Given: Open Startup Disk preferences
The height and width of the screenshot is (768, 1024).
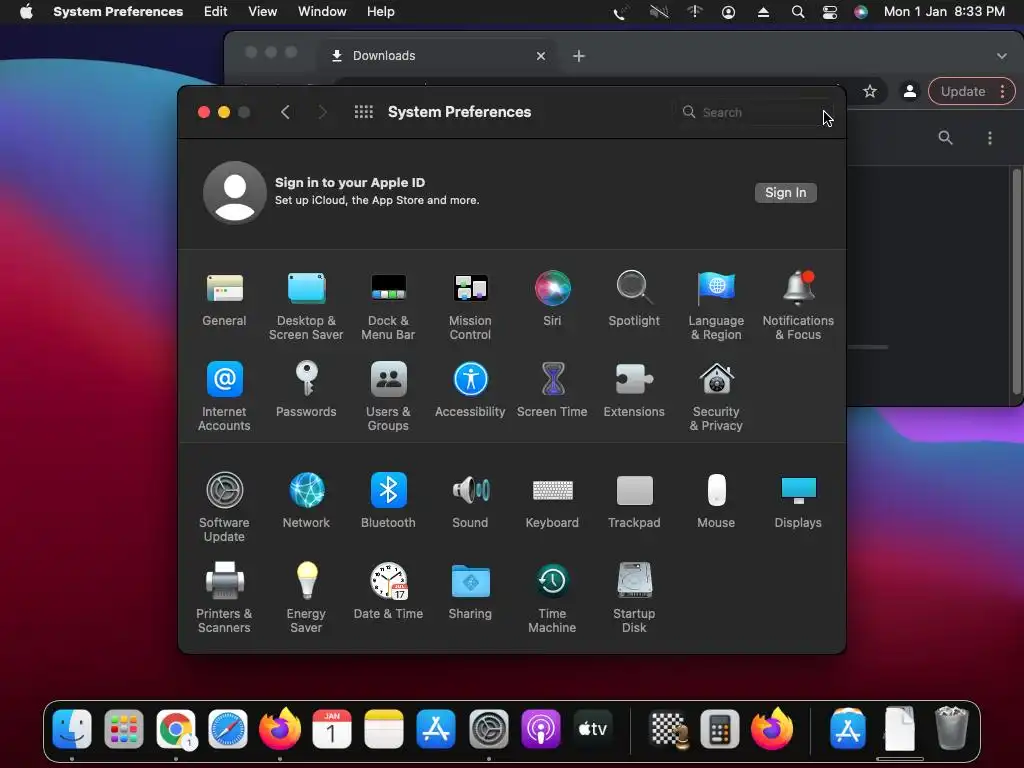Looking at the screenshot, I should click(x=634, y=598).
